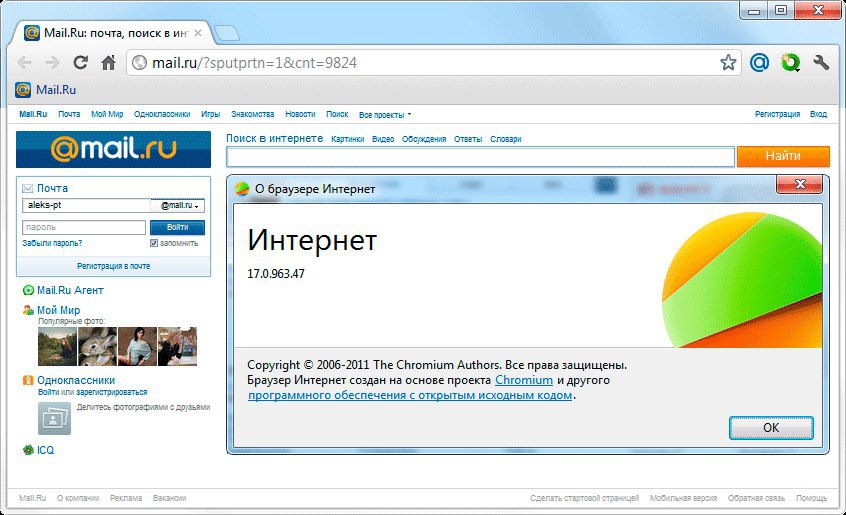Toggle the запомнить checkbox
This screenshot has width=846, height=515.
click(x=154, y=243)
